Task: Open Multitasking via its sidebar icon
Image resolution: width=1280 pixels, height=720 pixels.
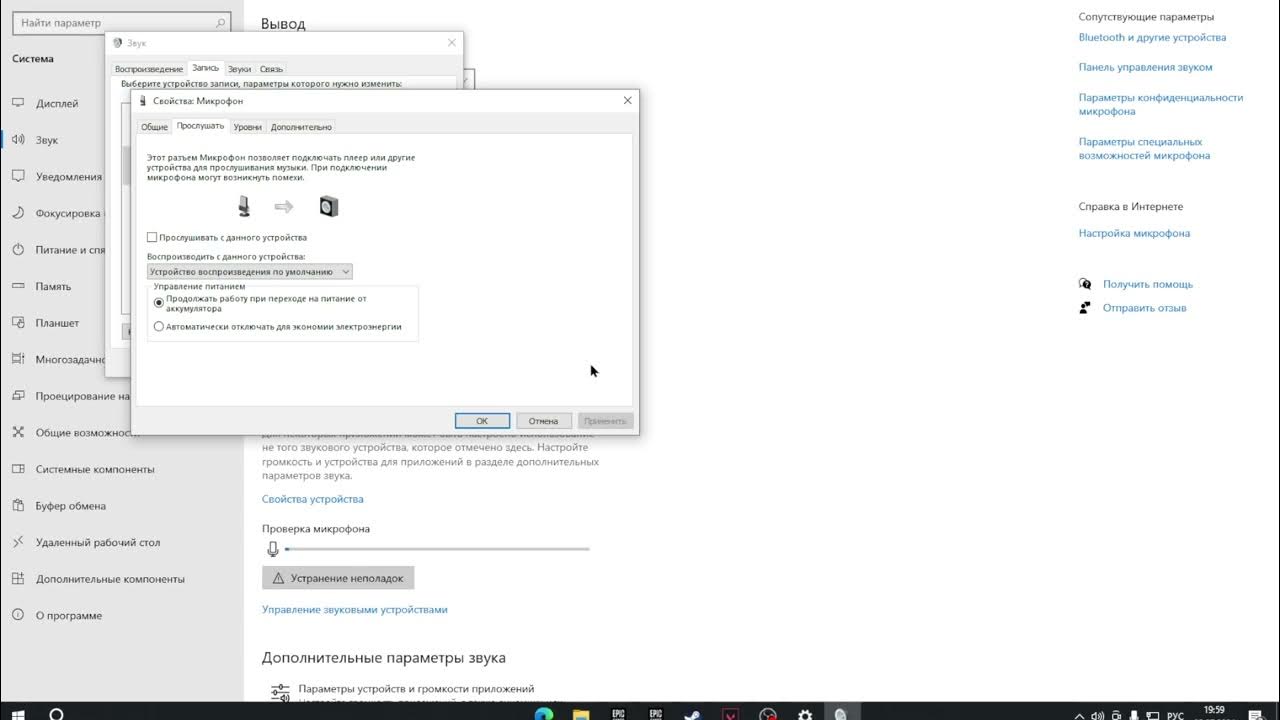Action: [x=18, y=359]
